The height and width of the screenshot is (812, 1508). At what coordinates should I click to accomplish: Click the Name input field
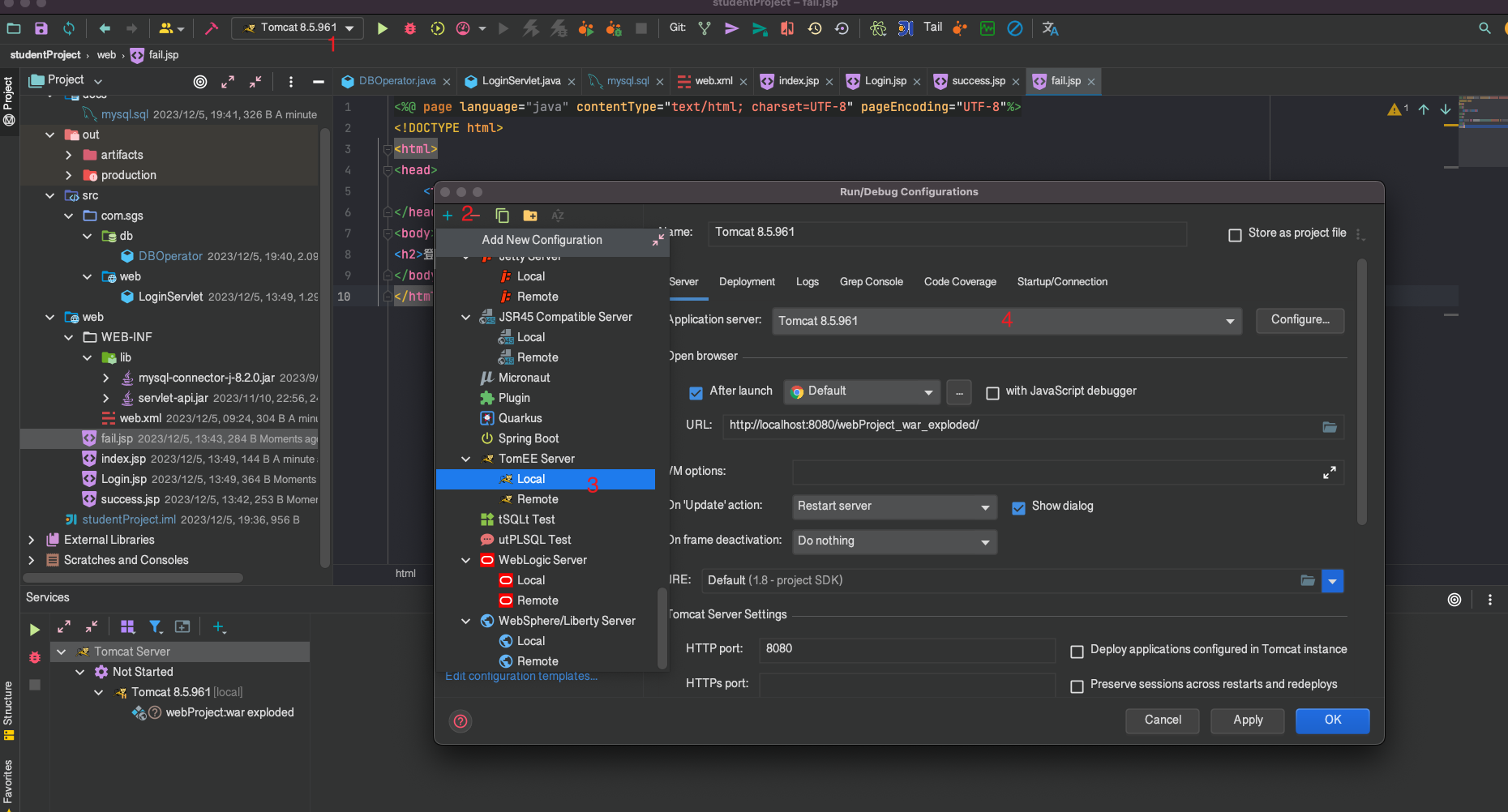pos(947,233)
